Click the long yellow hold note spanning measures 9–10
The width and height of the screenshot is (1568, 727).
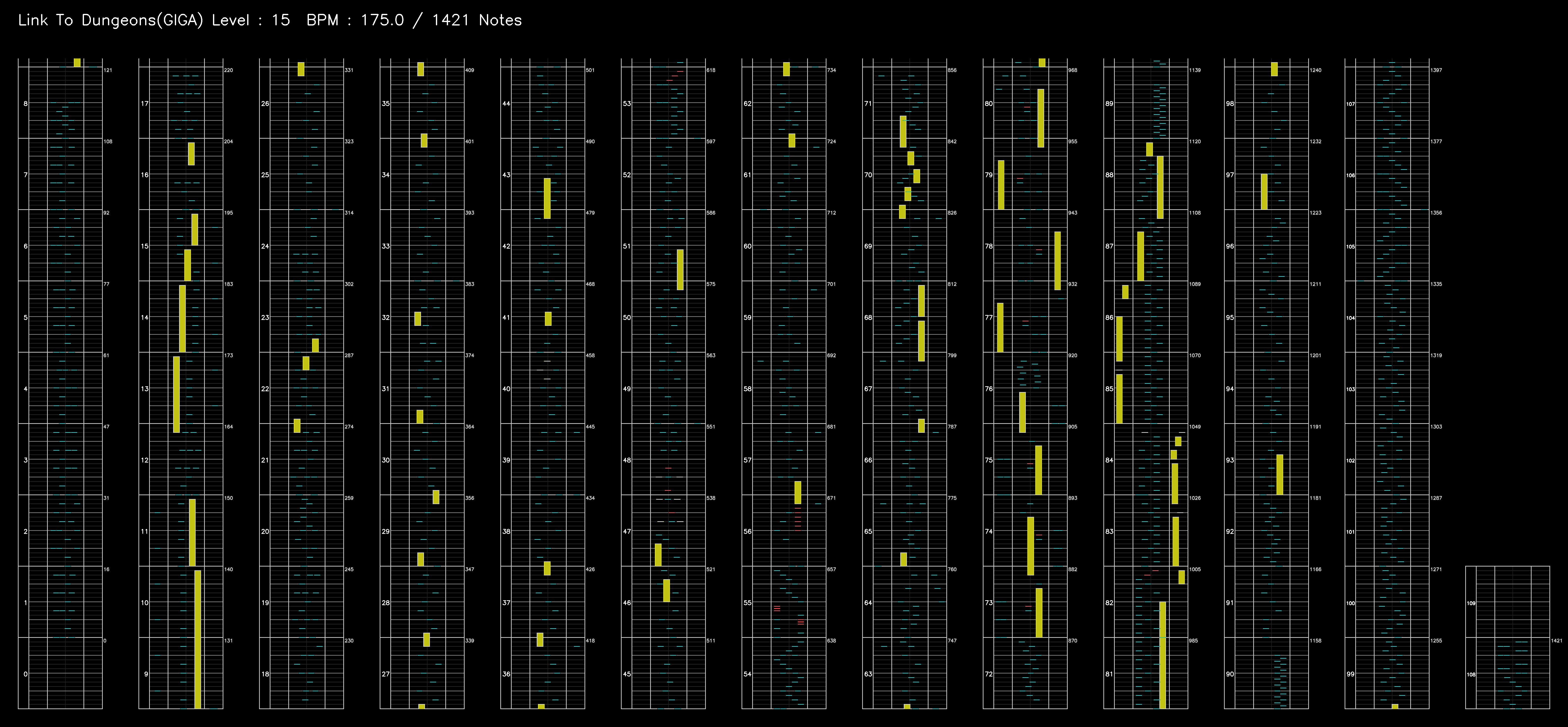pyautogui.click(x=198, y=639)
